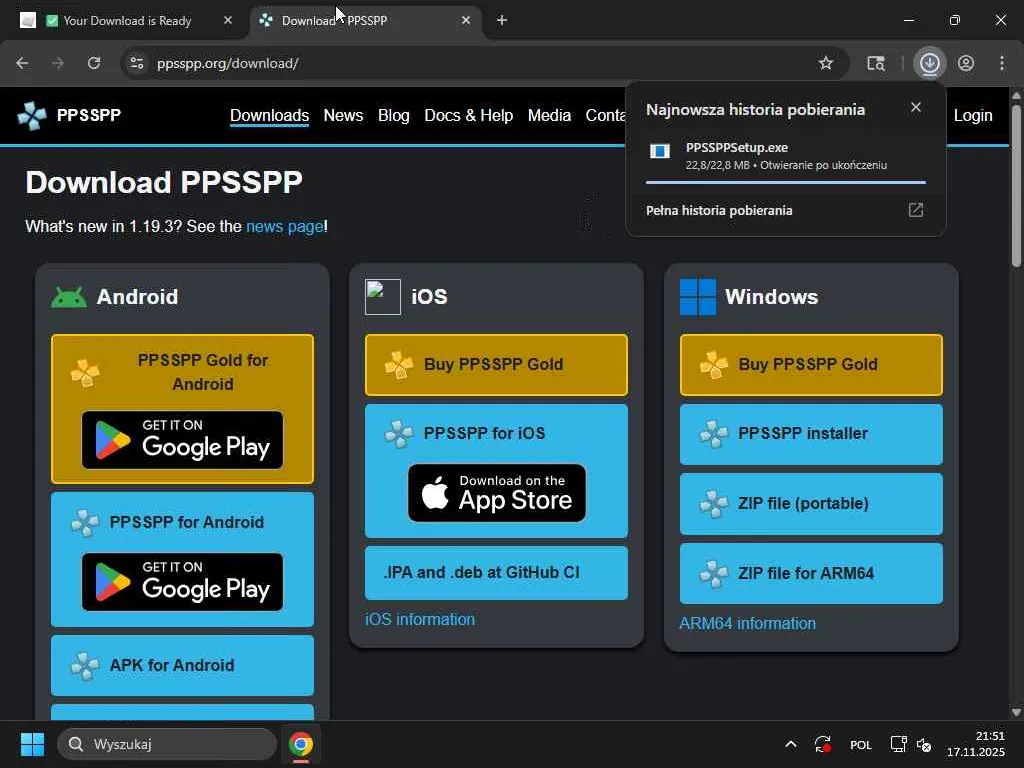1024x768 pixels.
Task: Click the taskbar Wyszukaj search box
Action: point(167,744)
